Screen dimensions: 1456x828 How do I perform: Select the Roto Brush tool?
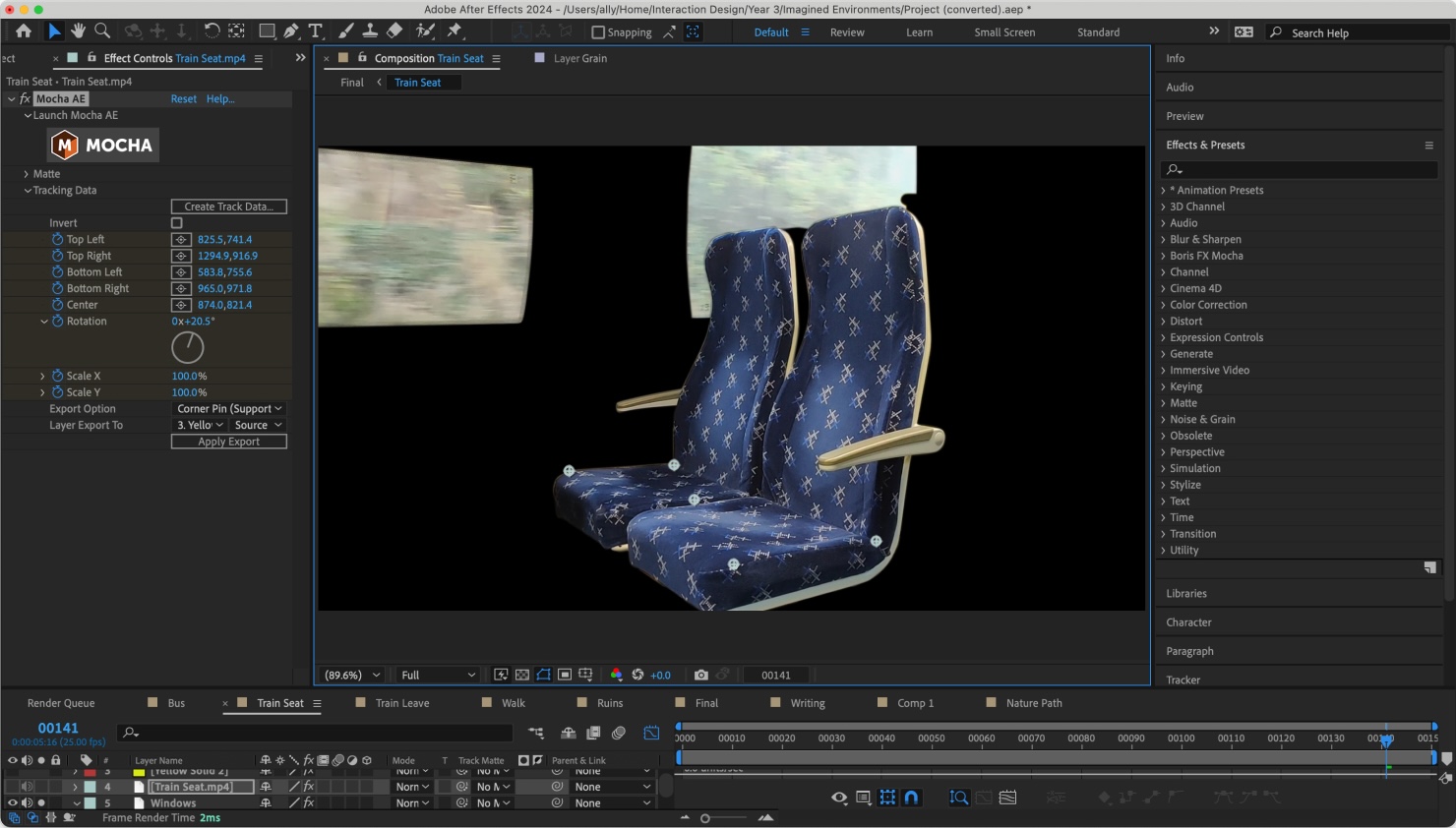click(x=425, y=31)
